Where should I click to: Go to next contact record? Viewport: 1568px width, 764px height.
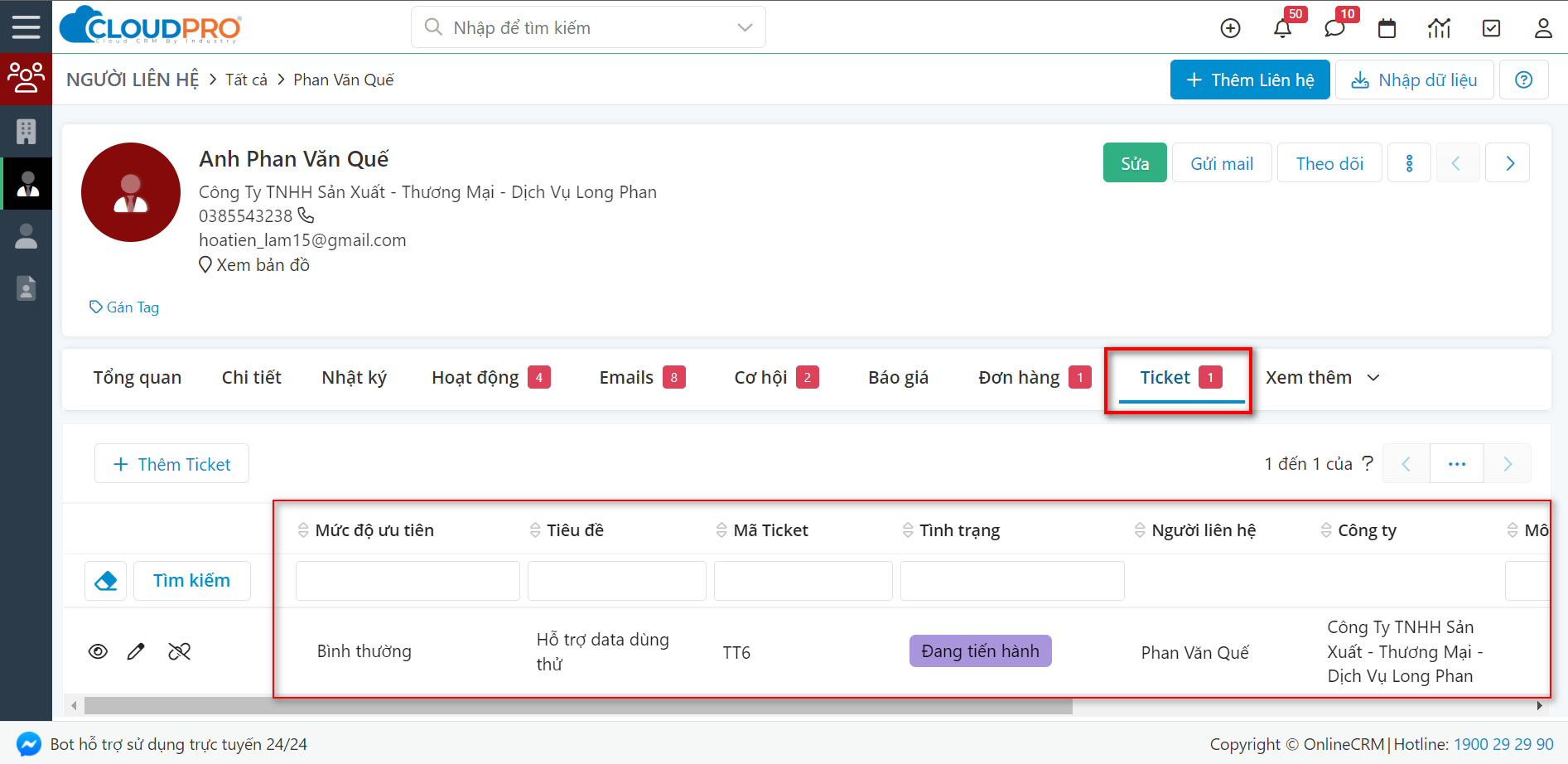1508,163
